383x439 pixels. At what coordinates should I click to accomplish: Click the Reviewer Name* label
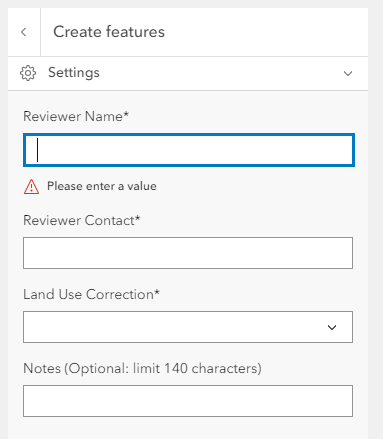coord(76,116)
